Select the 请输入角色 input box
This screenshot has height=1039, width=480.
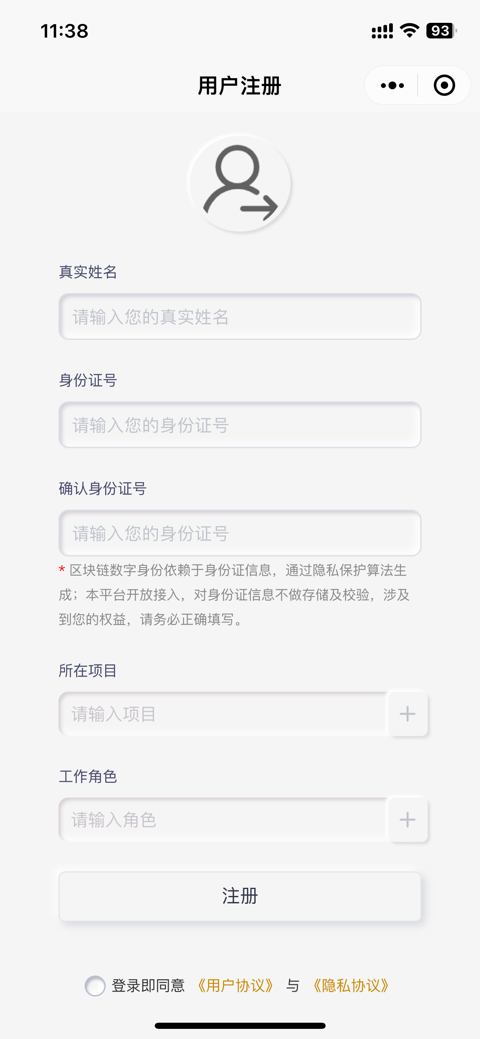click(223, 820)
